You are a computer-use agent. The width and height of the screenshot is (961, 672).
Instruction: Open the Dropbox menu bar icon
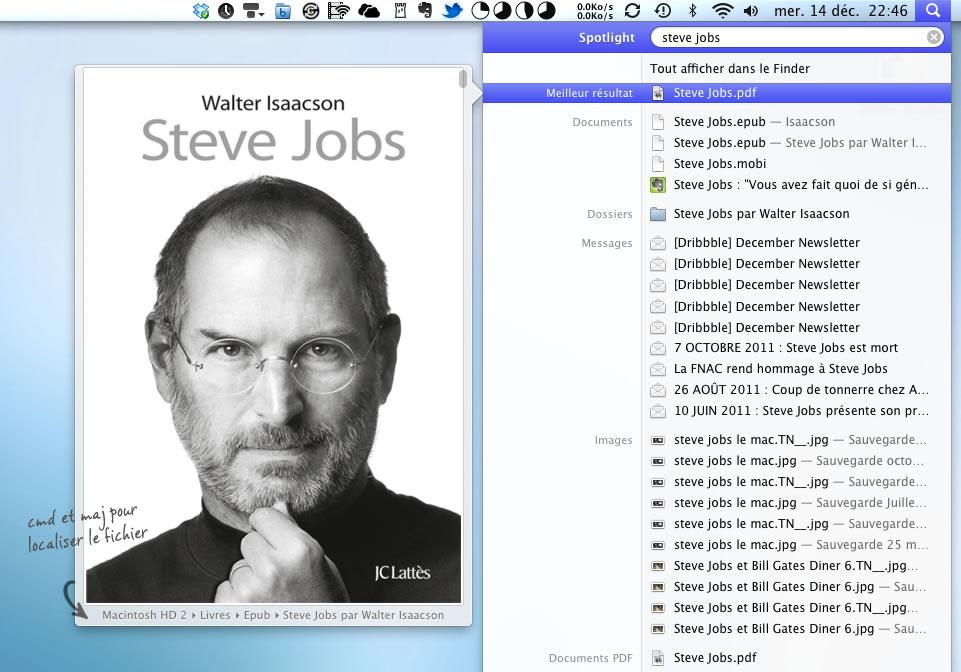click(x=202, y=12)
